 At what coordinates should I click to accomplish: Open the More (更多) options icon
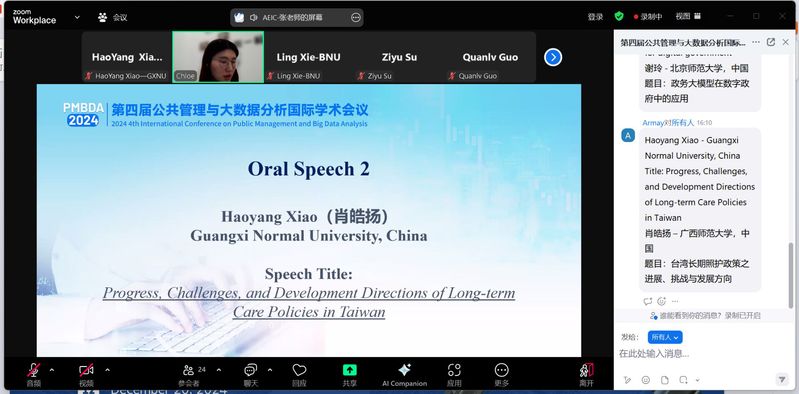[501, 370]
